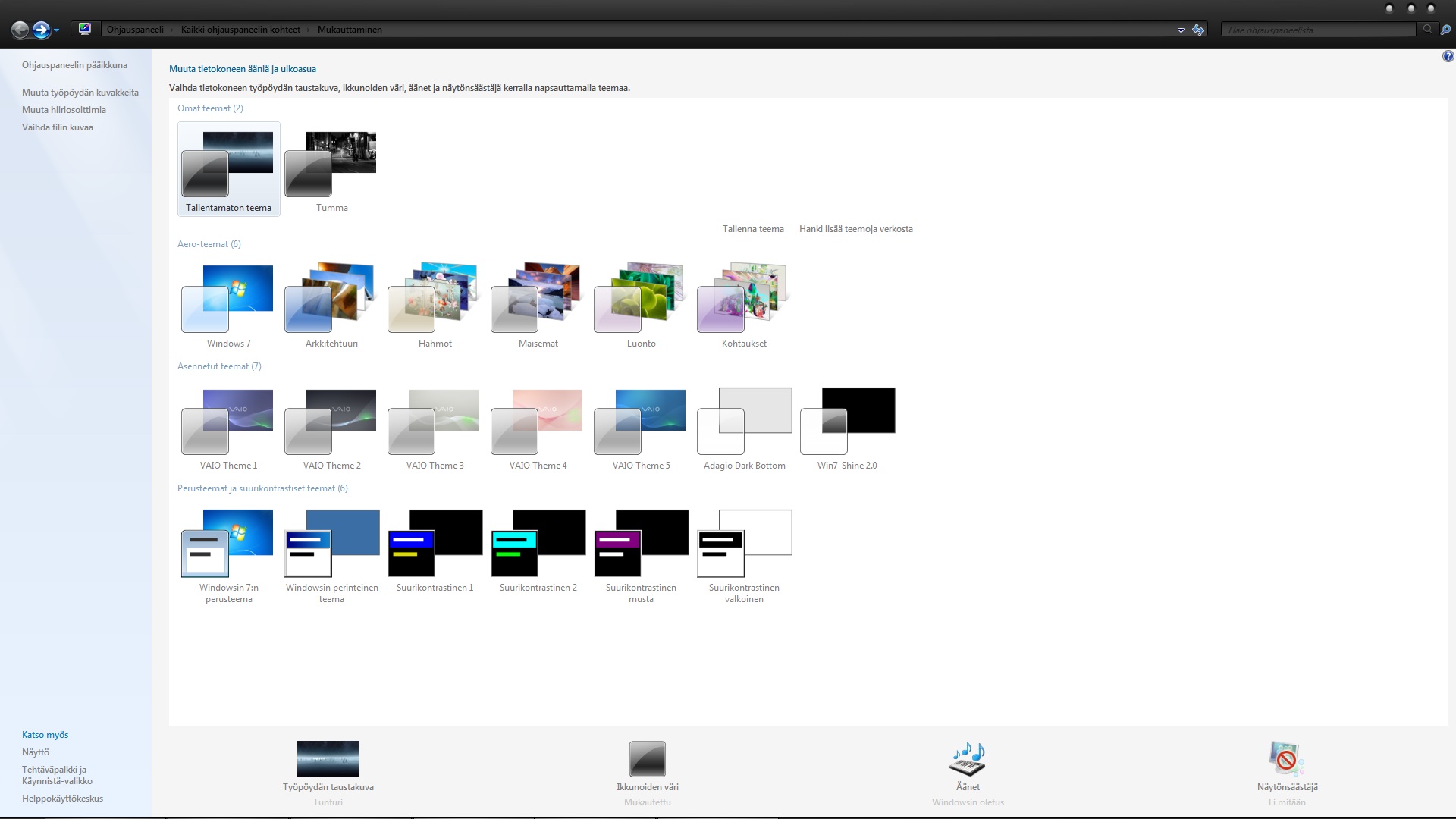Click the Back navigation arrow
The image size is (1456, 819).
pyautogui.click(x=20, y=30)
